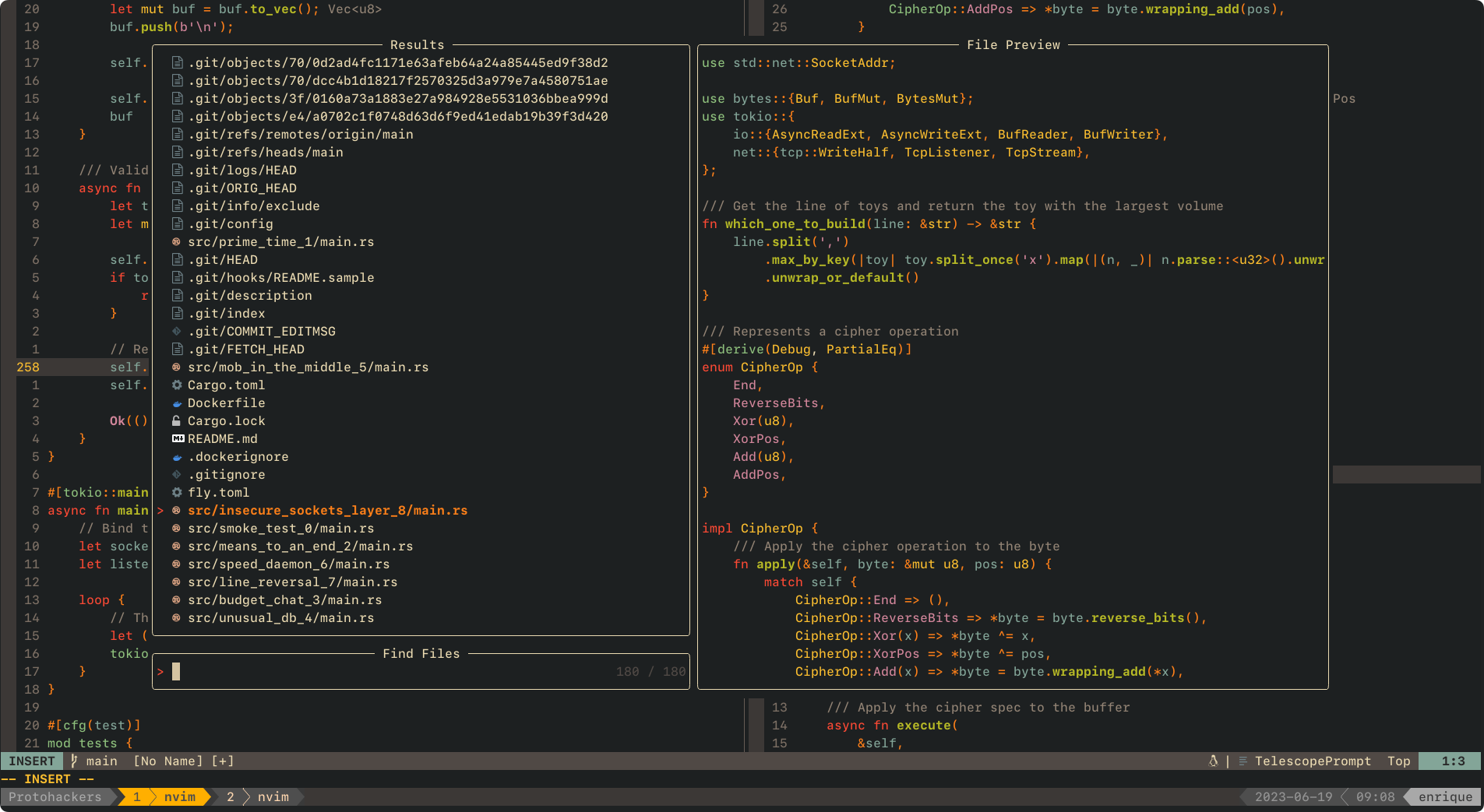Select the .git/logs/HEAD result

click(x=421, y=170)
